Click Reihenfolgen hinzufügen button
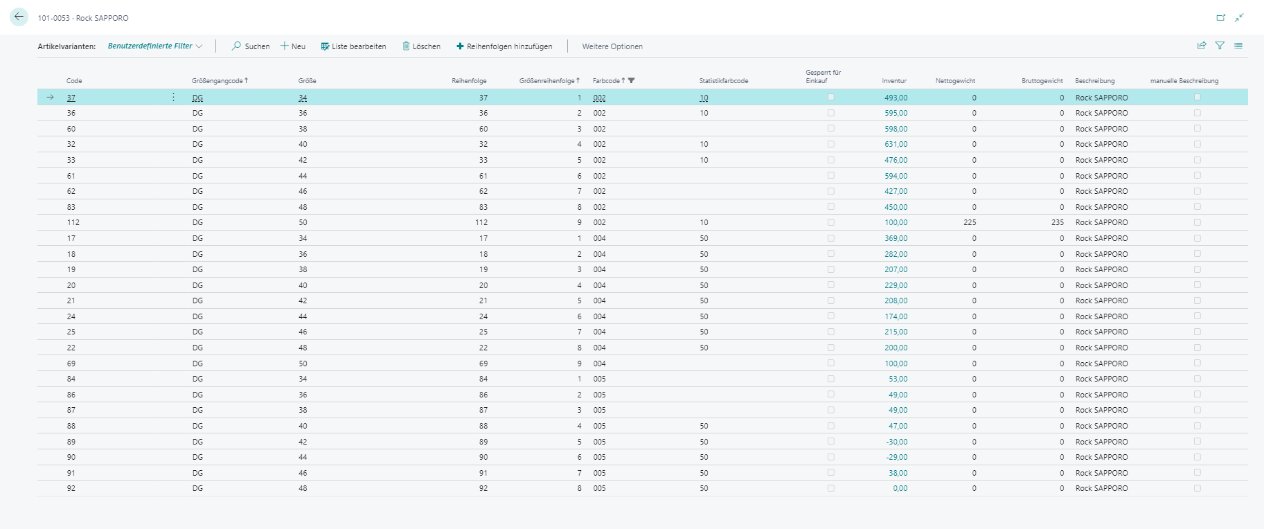This screenshot has width=1264, height=529. pyautogui.click(x=505, y=46)
